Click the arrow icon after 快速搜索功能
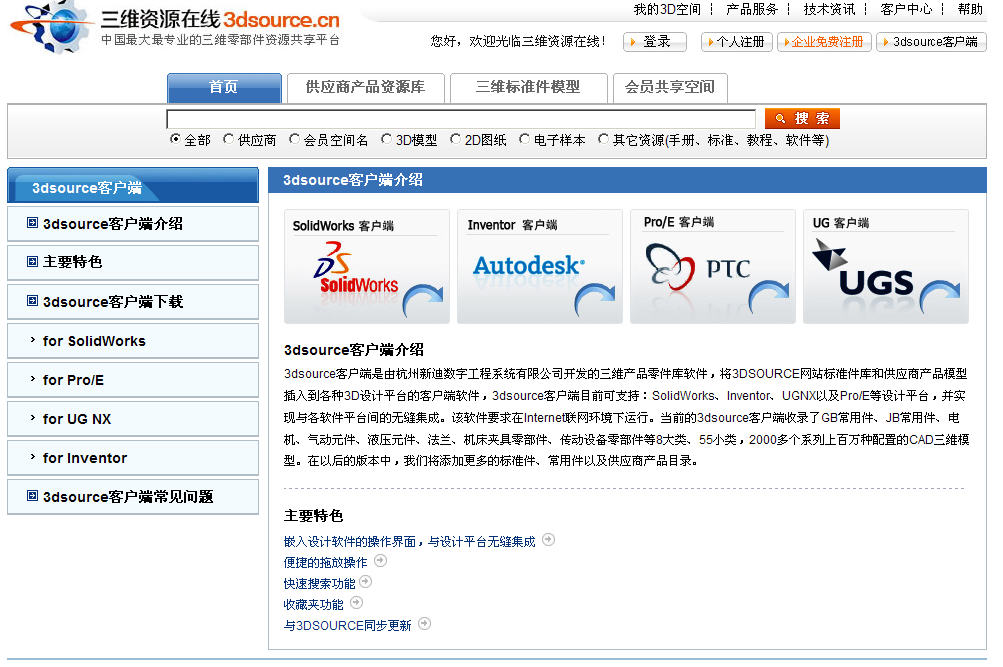The height and width of the screenshot is (667, 1003). [366, 581]
